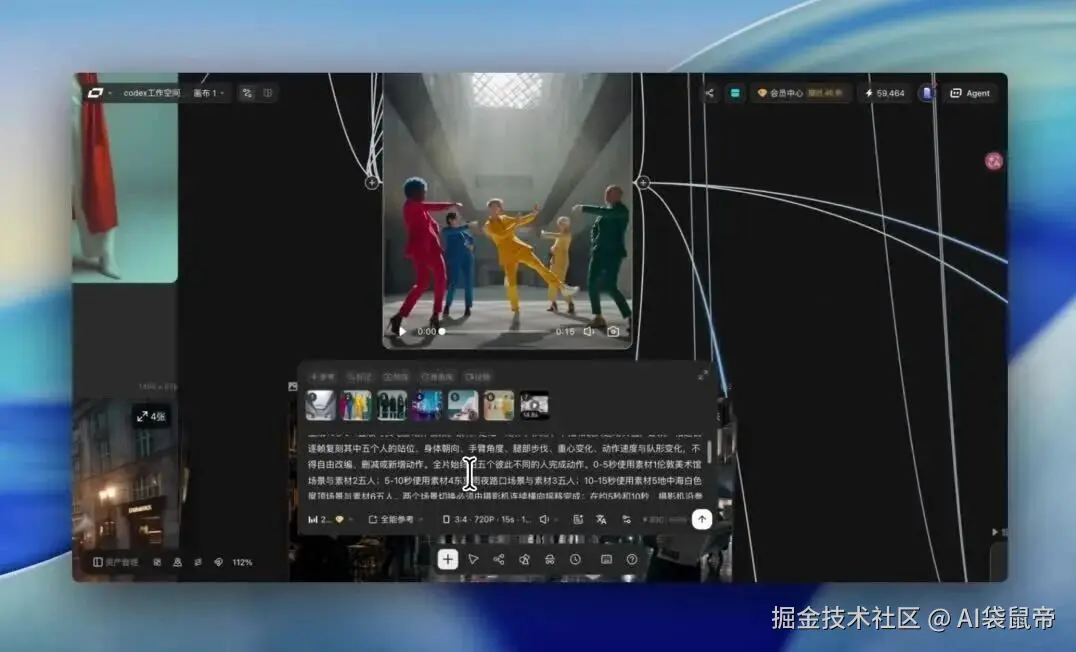Select reference thumbnail 4 night street

[428, 406]
